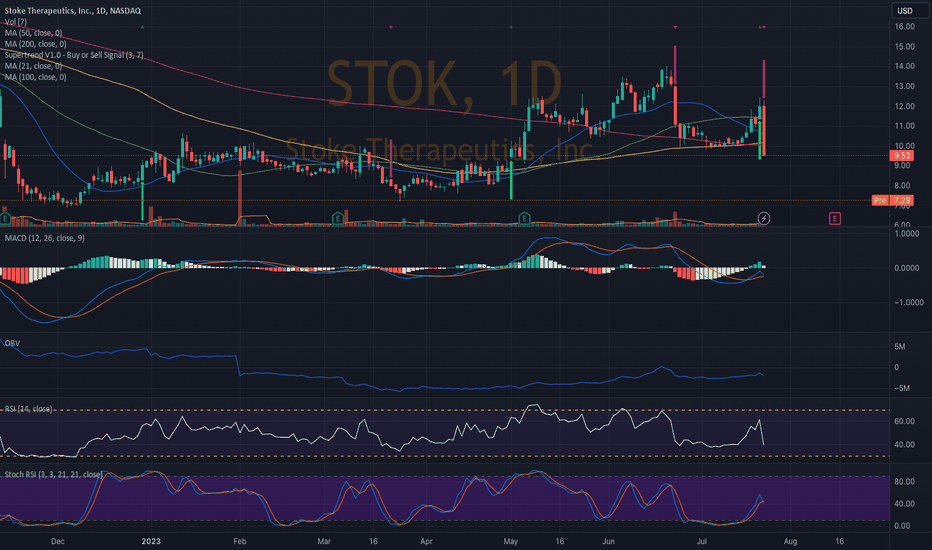Click the Jul label on time axis

click(701, 542)
